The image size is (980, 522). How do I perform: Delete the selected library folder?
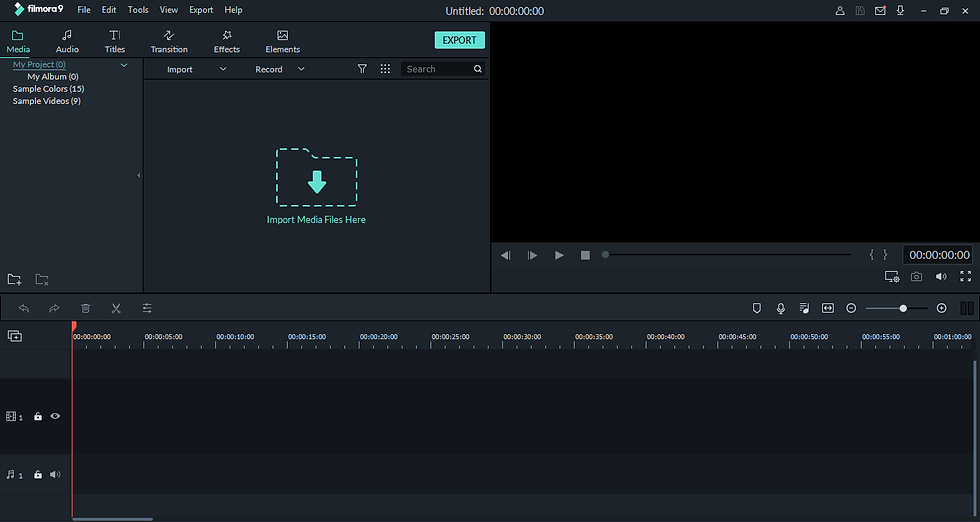click(x=42, y=279)
